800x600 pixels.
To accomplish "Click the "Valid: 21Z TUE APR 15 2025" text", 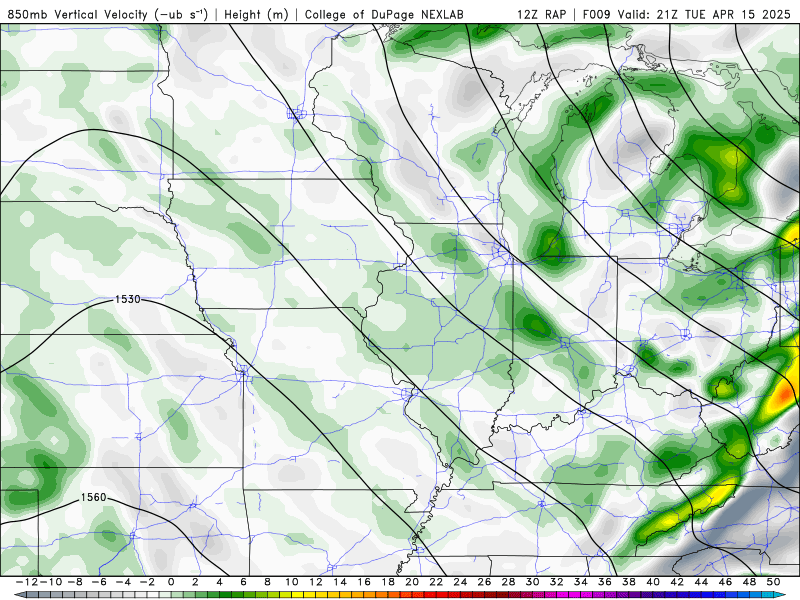I will [704, 14].
